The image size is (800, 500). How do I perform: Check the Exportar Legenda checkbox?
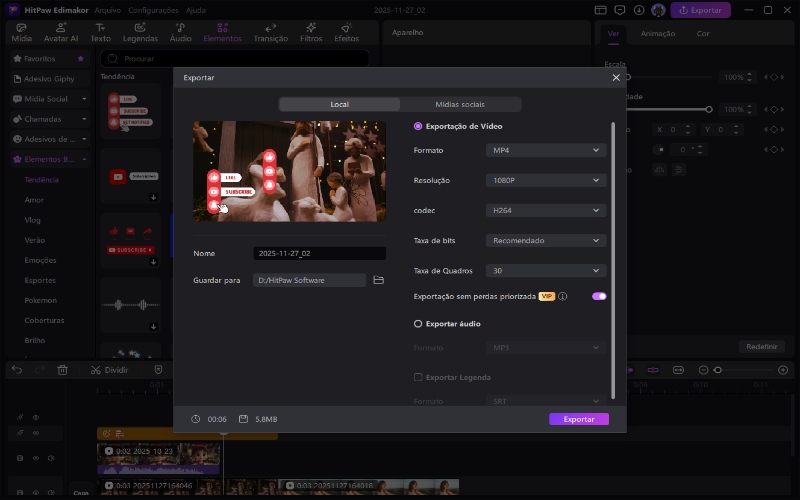[418, 378]
